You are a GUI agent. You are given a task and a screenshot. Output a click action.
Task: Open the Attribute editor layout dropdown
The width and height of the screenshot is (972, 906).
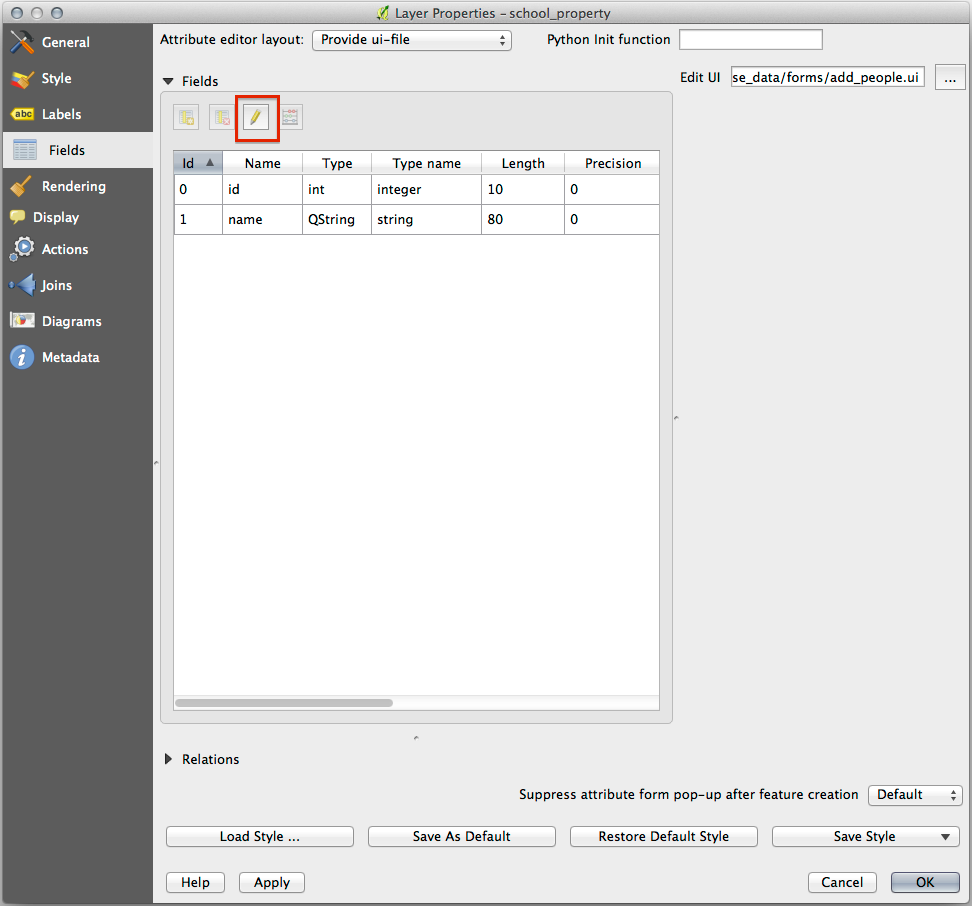[411, 40]
